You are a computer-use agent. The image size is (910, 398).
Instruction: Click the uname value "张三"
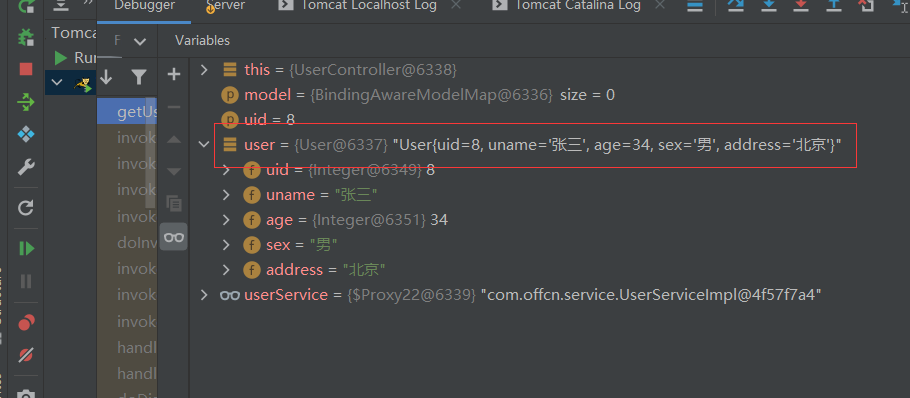(x=356, y=195)
